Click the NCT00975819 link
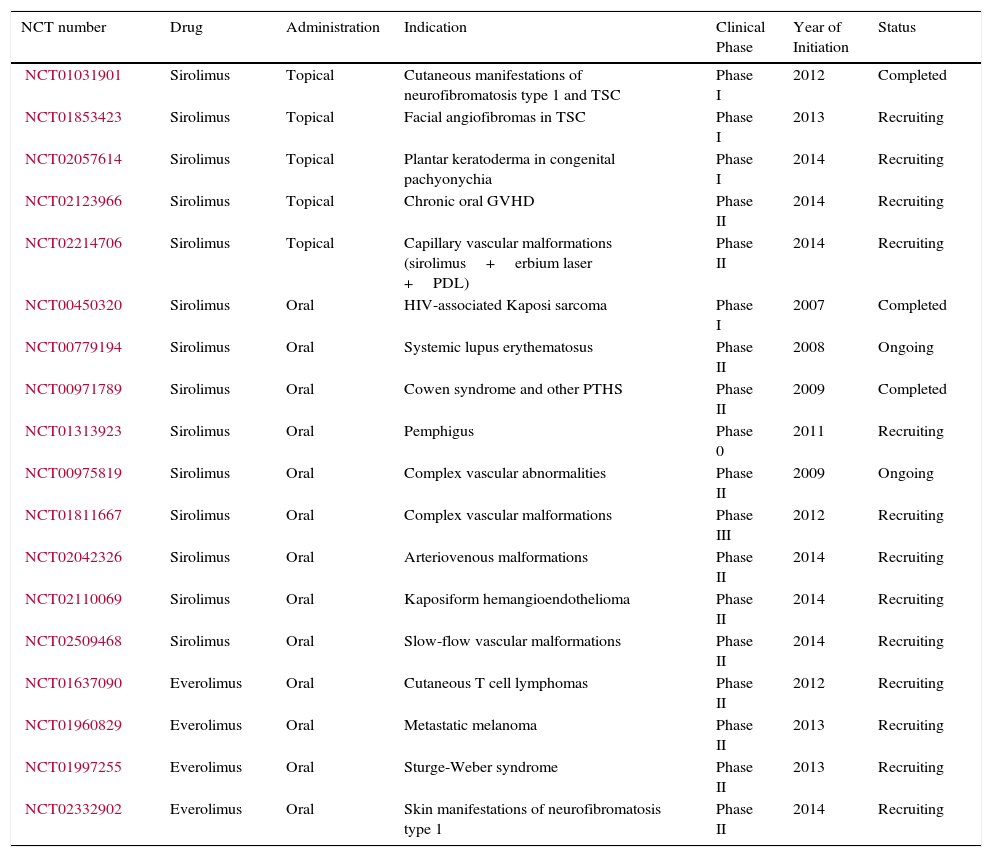This screenshot has width=992, height=857. coord(73,473)
